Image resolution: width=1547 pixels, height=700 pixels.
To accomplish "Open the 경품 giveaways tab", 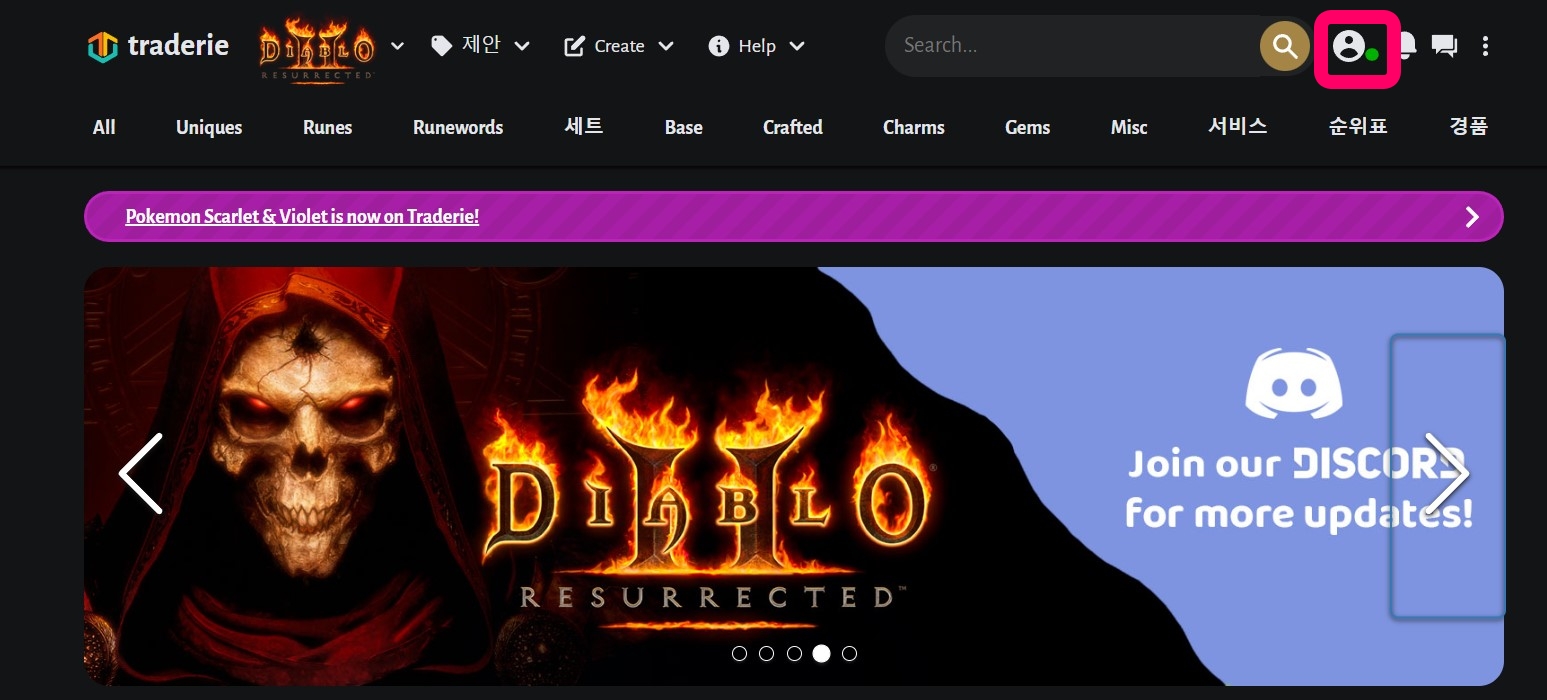I will click(1469, 126).
